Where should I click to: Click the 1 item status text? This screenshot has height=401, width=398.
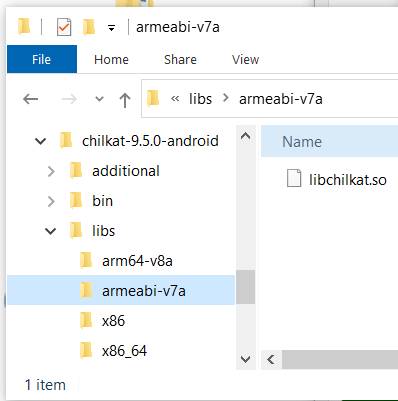[x=45, y=385]
